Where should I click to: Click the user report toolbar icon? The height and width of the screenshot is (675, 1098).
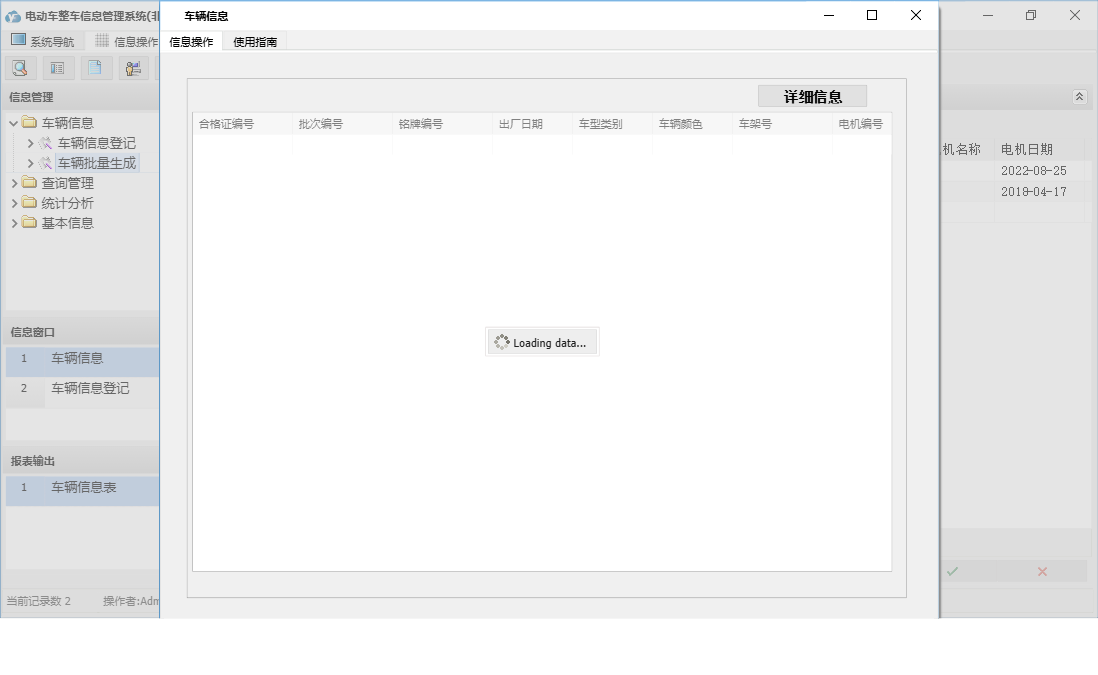[133, 67]
